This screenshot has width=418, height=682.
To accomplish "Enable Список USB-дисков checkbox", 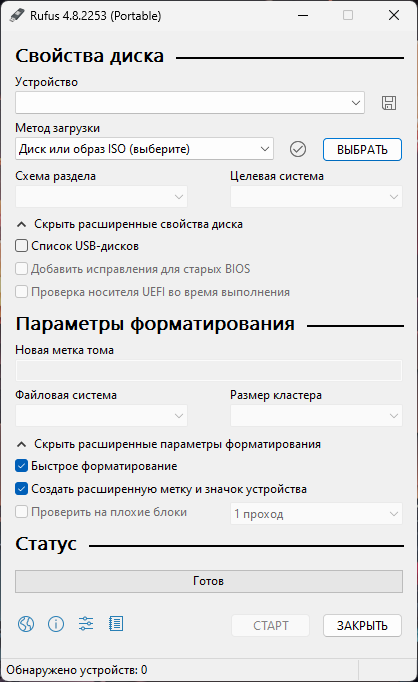I will (21, 246).
